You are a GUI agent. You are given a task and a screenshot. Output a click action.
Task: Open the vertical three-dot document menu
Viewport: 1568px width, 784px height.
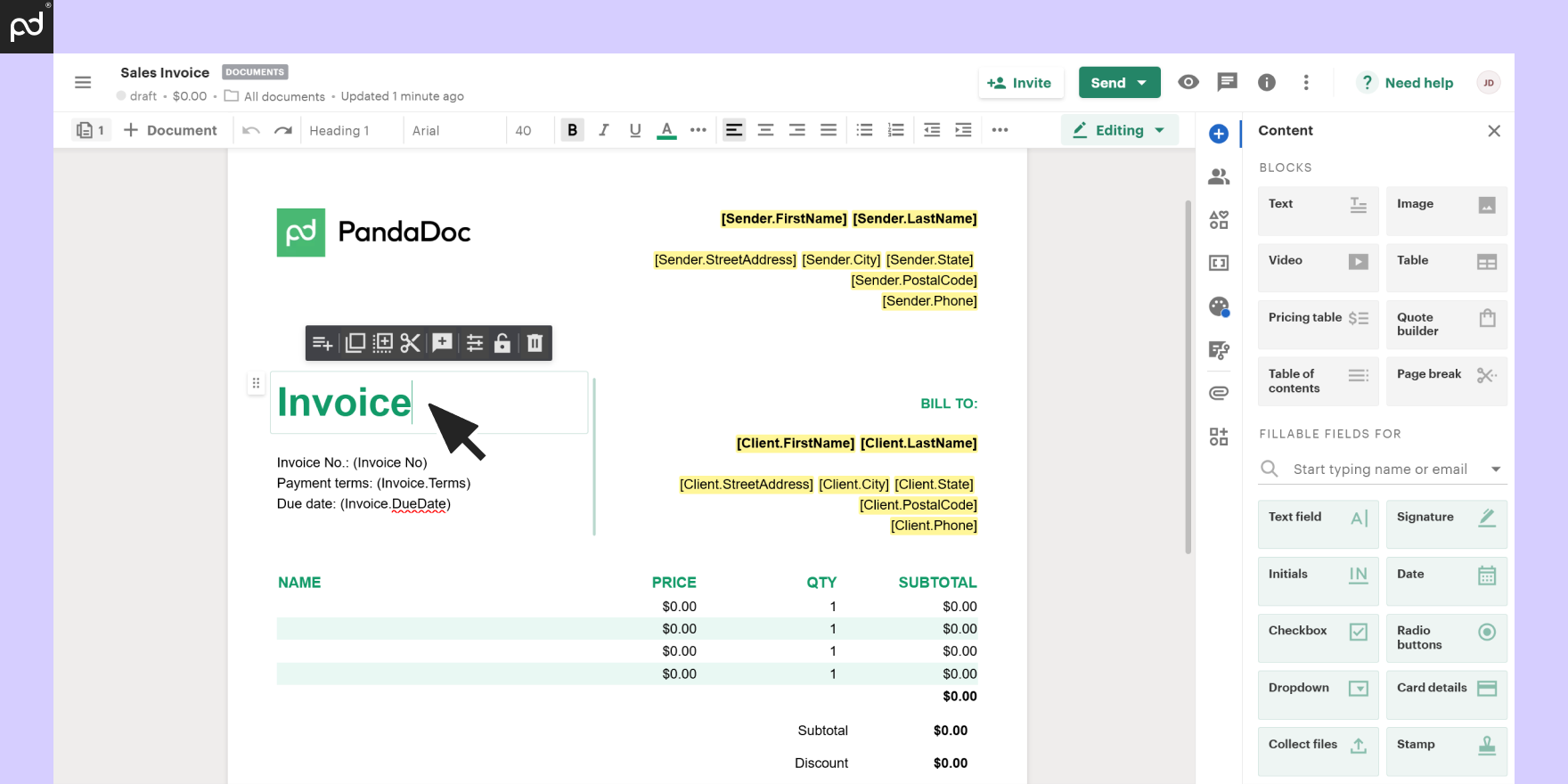click(1306, 82)
